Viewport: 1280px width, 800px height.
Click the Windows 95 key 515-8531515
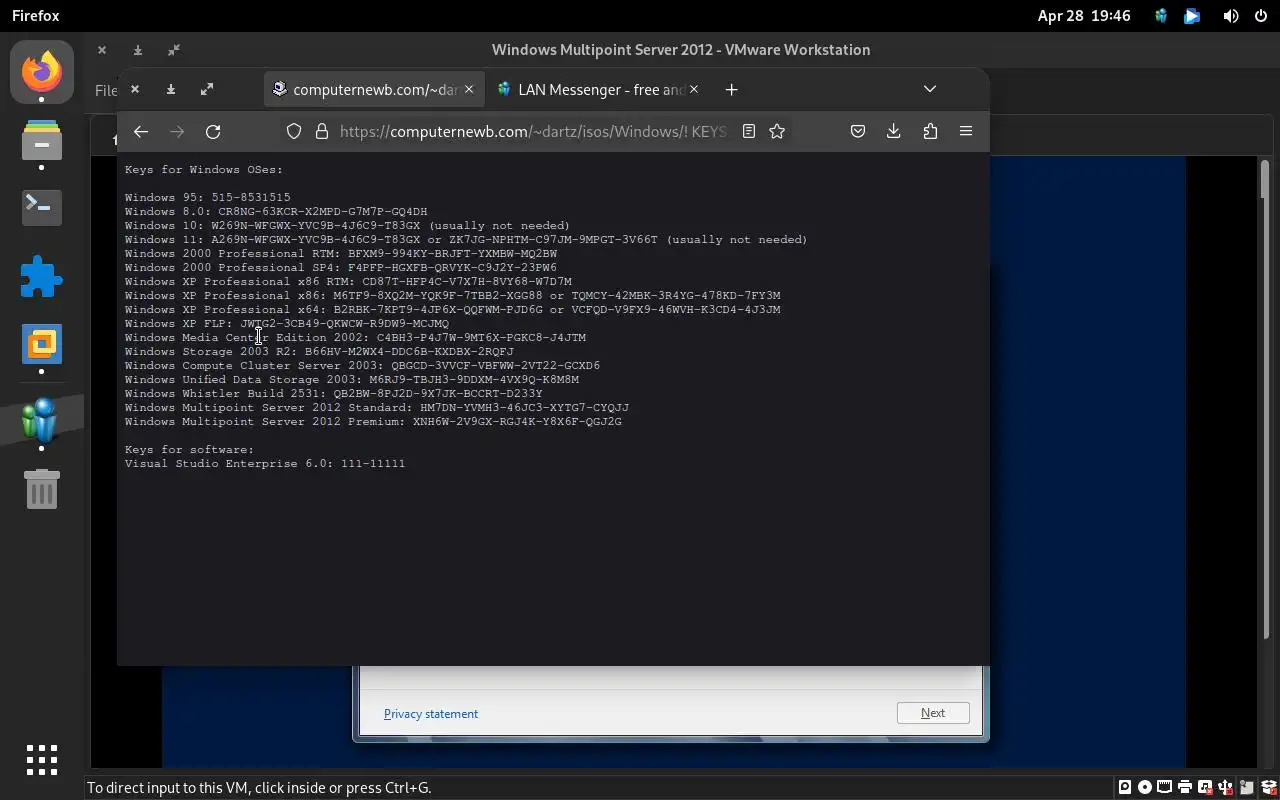click(x=251, y=198)
